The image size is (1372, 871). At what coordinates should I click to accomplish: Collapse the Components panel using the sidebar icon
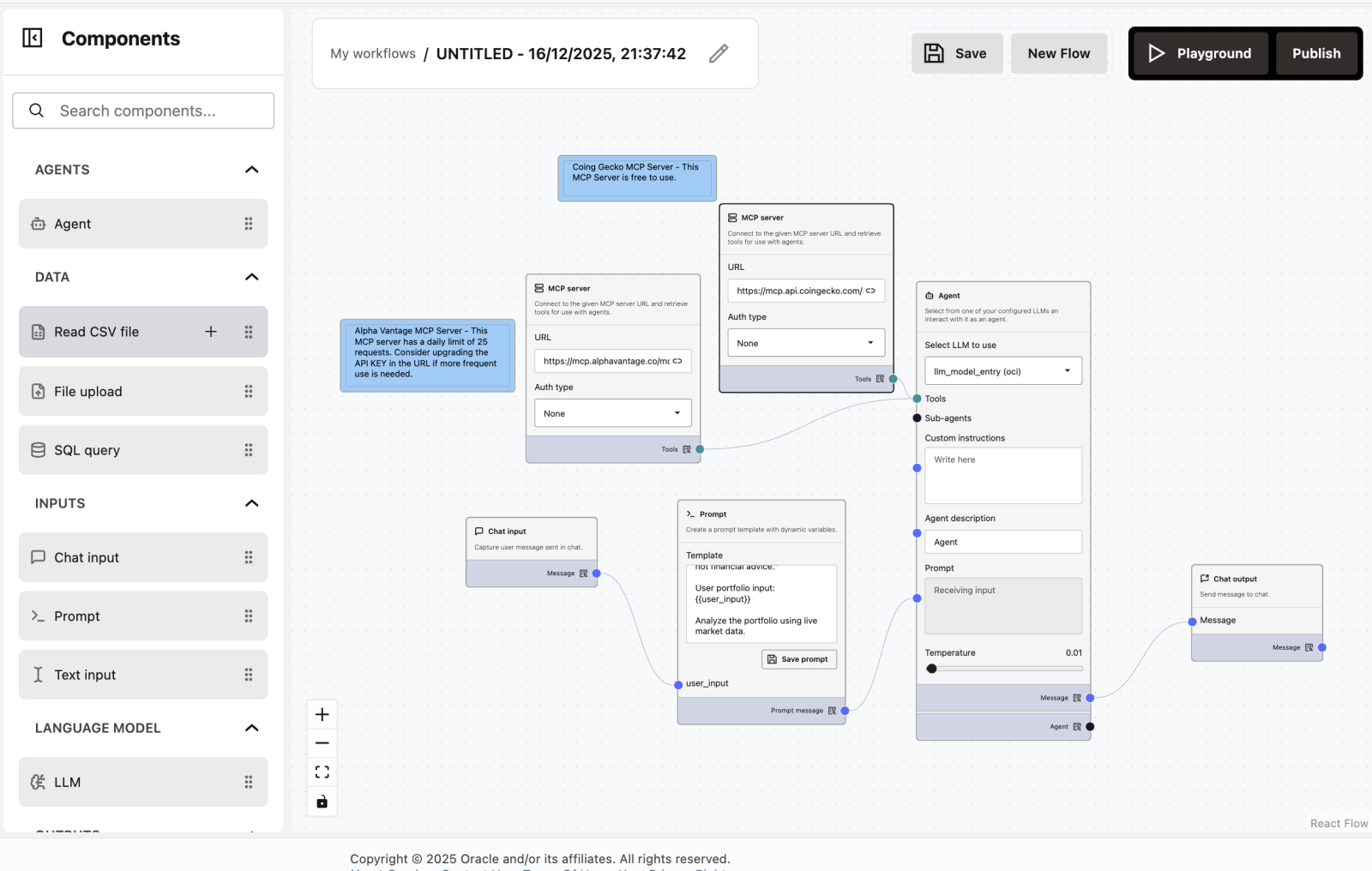tap(32, 38)
